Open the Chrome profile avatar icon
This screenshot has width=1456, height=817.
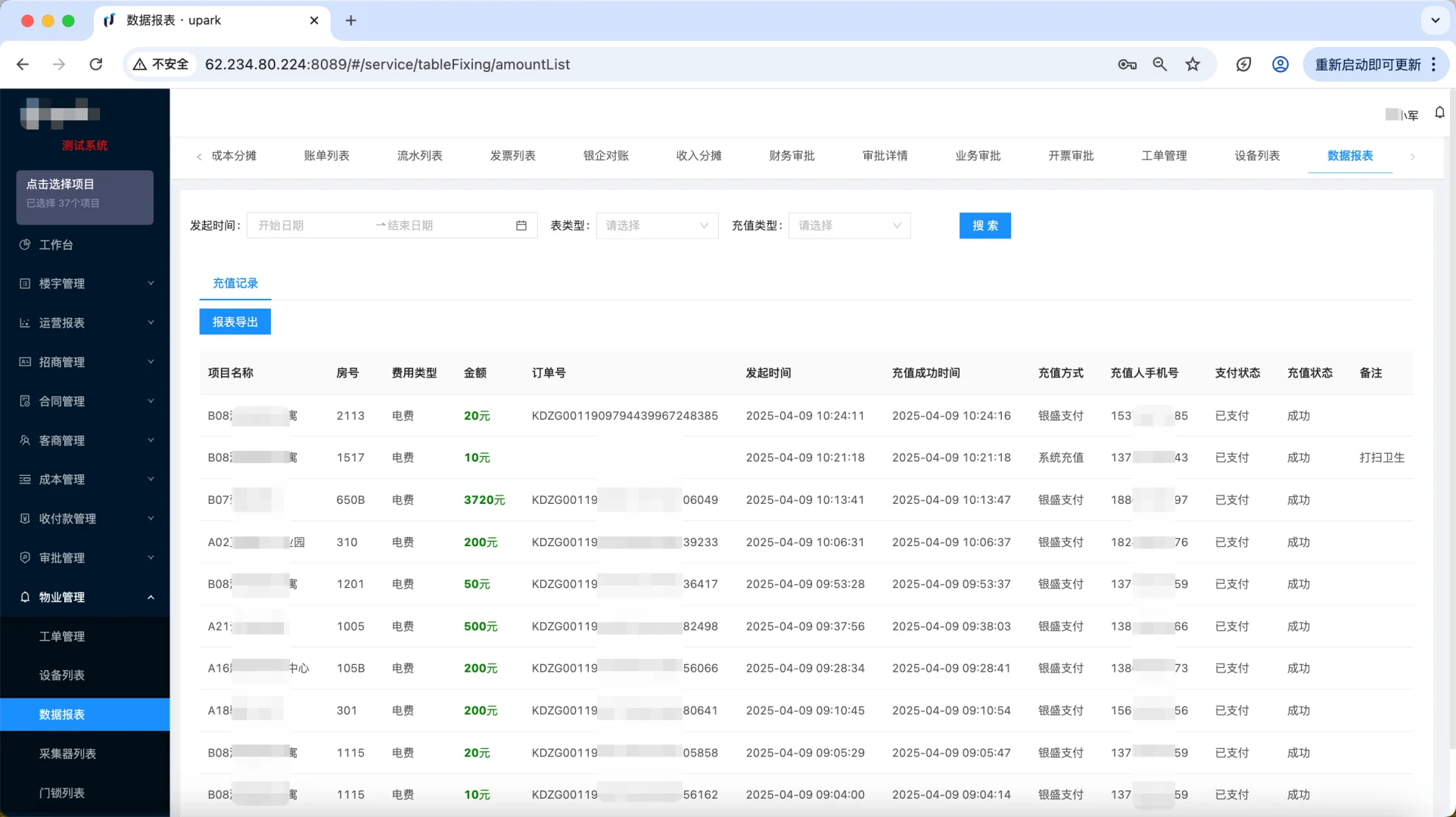point(1280,64)
